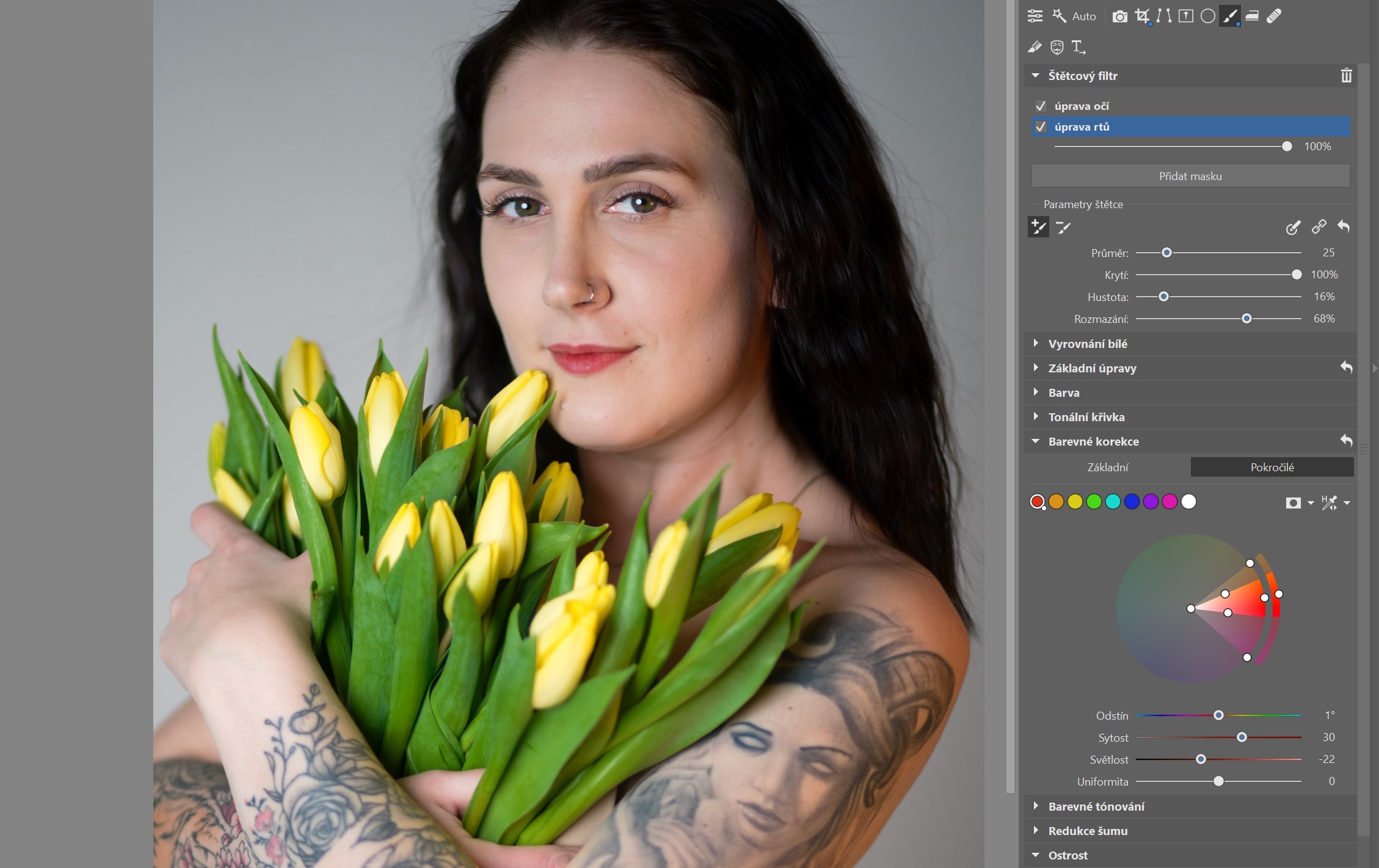Open the radial filter circle tool
Viewport: 1379px width, 868px height.
click(x=1207, y=16)
